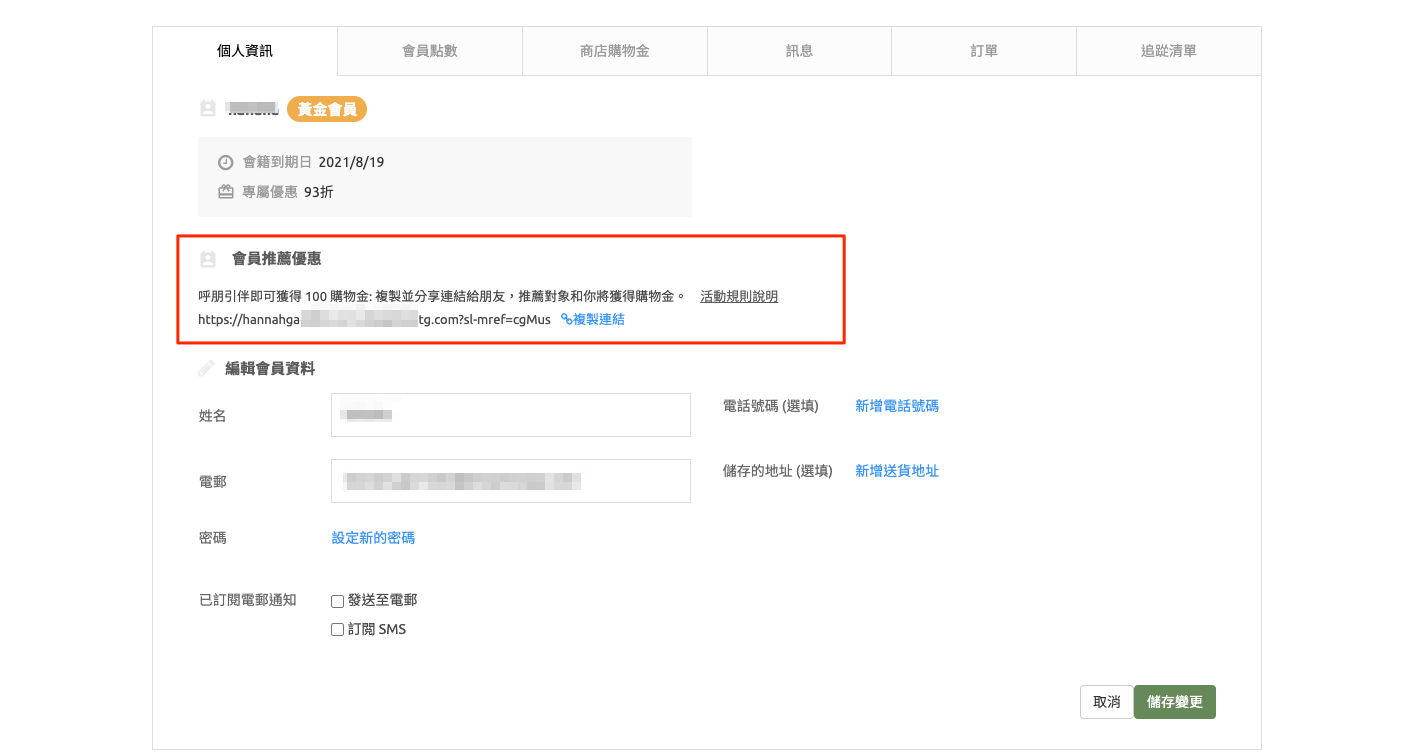Enable the 發送至電郵 checkbox
Image resolution: width=1427 pixels, height=754 pixels.
coord(338,601)
